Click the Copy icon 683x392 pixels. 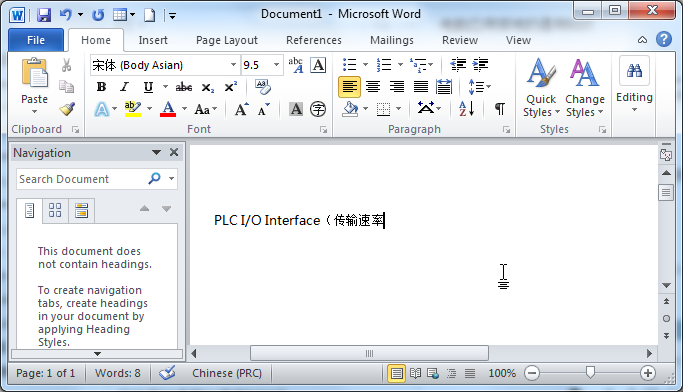coord(66,86)
